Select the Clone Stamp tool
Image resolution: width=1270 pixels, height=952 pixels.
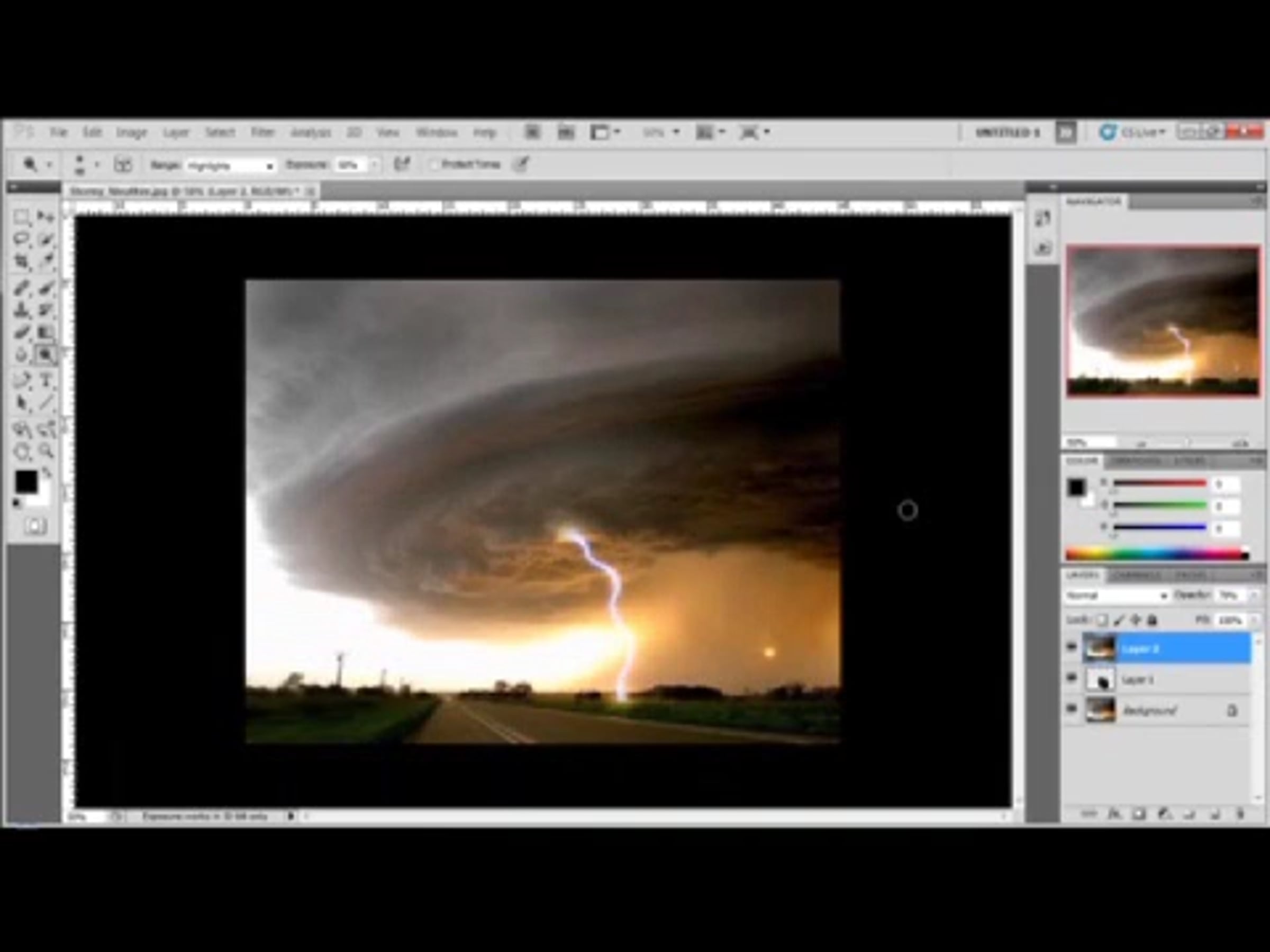21,310
